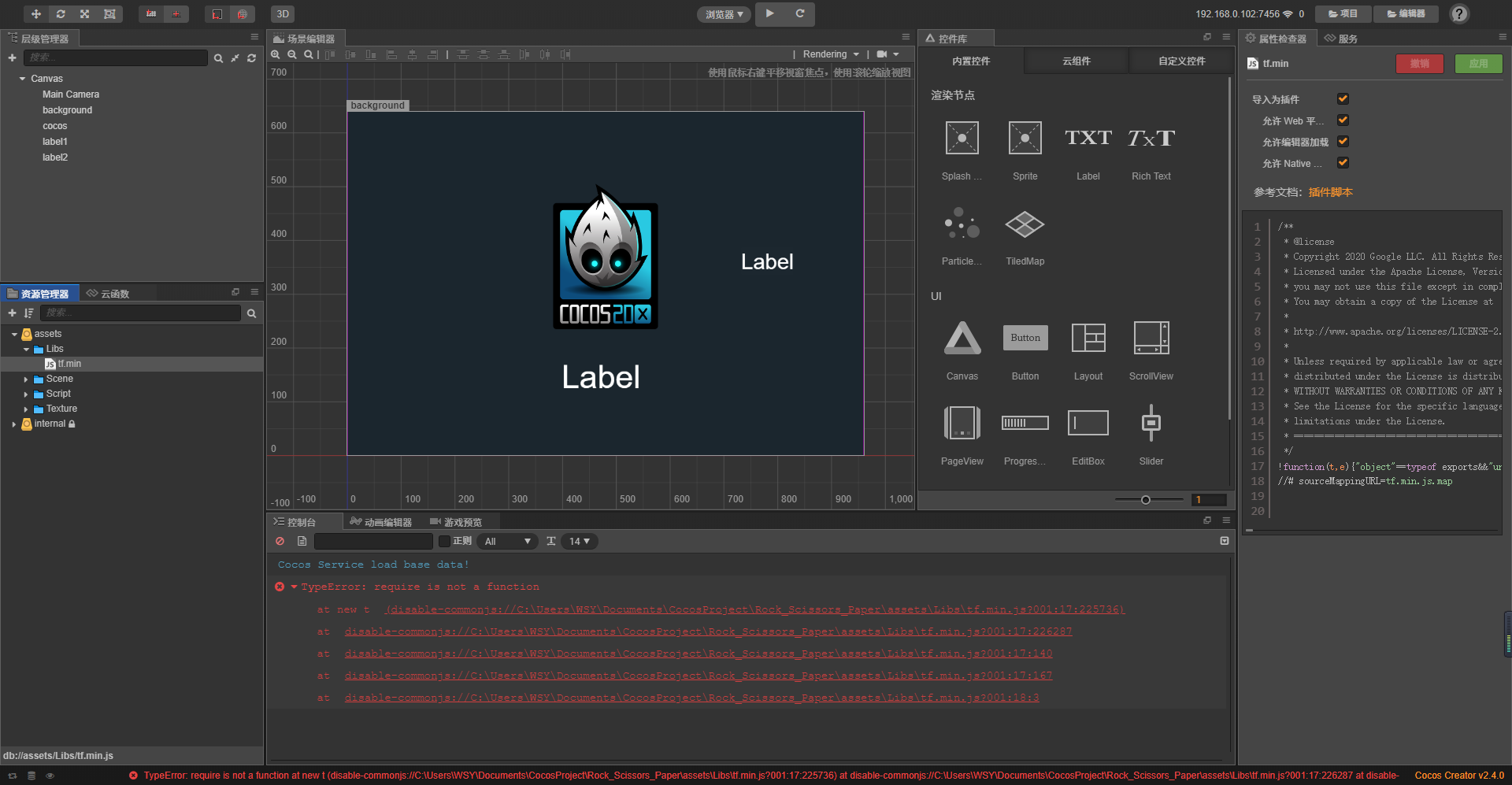Screen dimensions: 1512x785
Task: Open the 编辑器 editor folder
Action: 1406,14
